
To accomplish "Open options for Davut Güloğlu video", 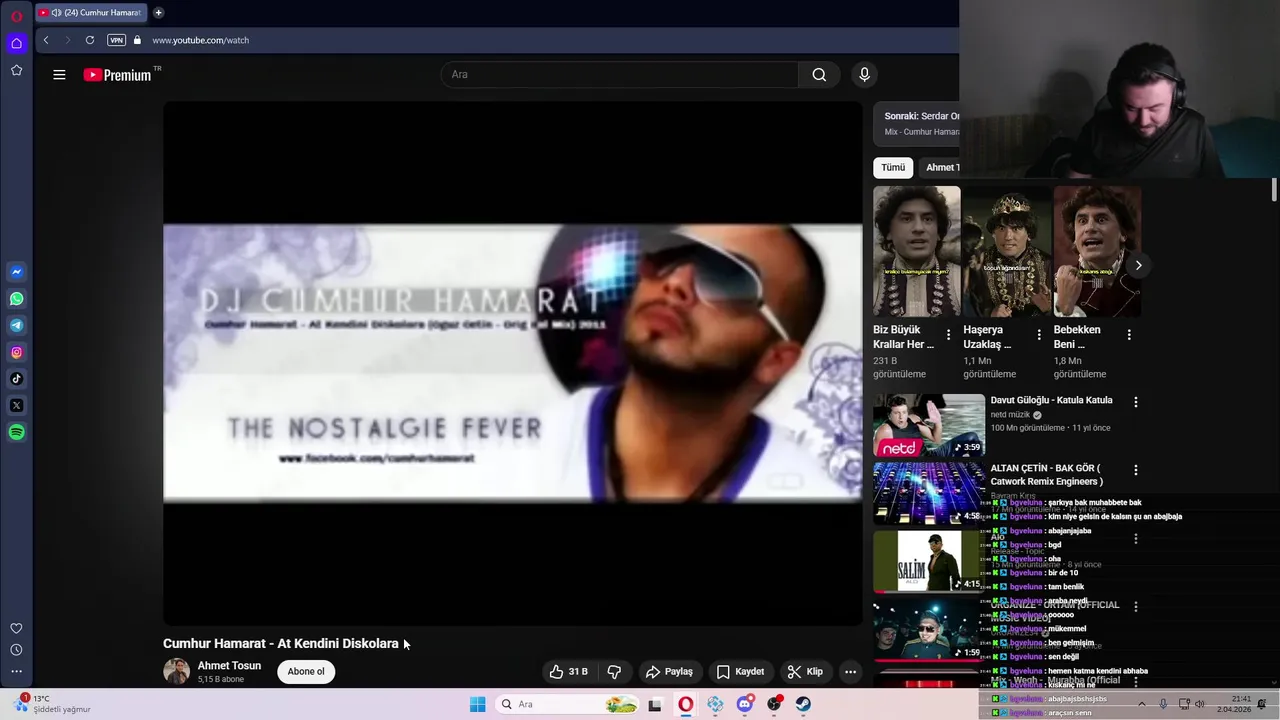I will [1135, 402].
